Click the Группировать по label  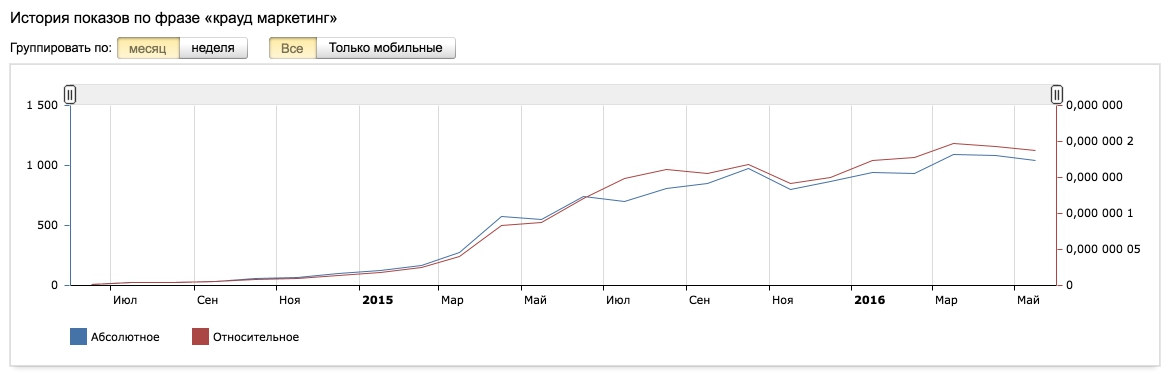[61, 48]
